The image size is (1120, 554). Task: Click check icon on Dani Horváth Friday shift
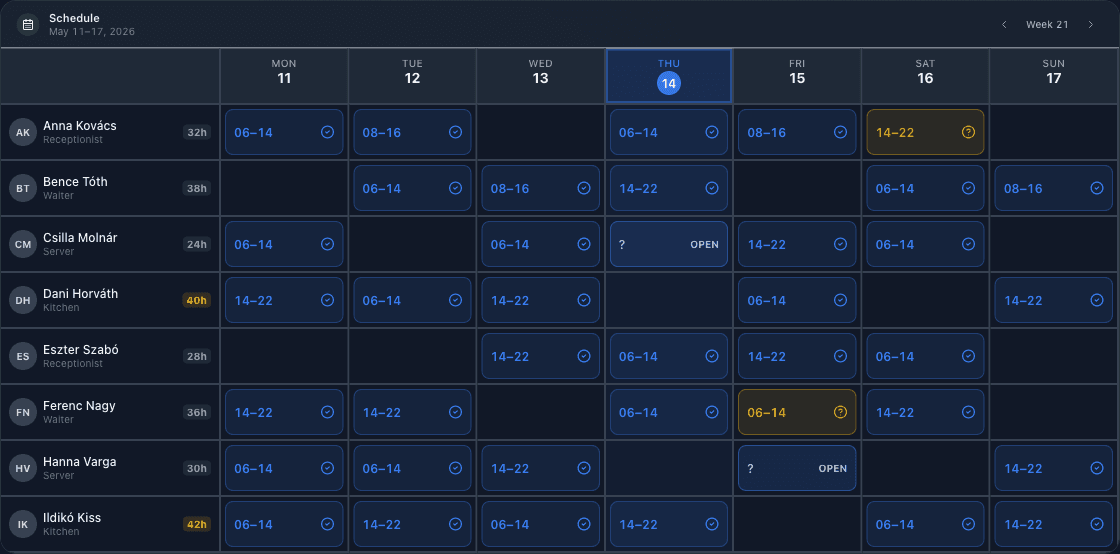pos(840,300)
